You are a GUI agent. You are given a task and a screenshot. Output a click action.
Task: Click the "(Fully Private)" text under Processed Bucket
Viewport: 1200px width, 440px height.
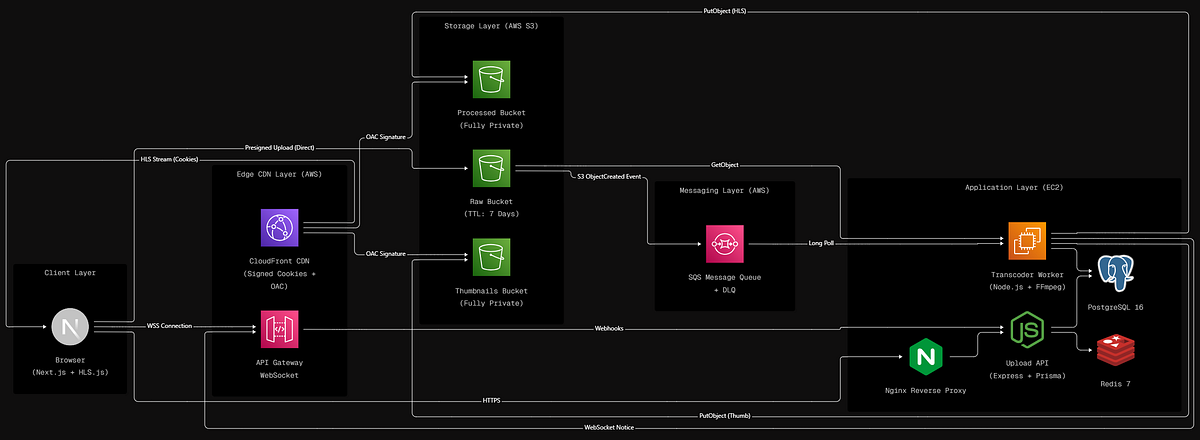click(x=491, y=126)
